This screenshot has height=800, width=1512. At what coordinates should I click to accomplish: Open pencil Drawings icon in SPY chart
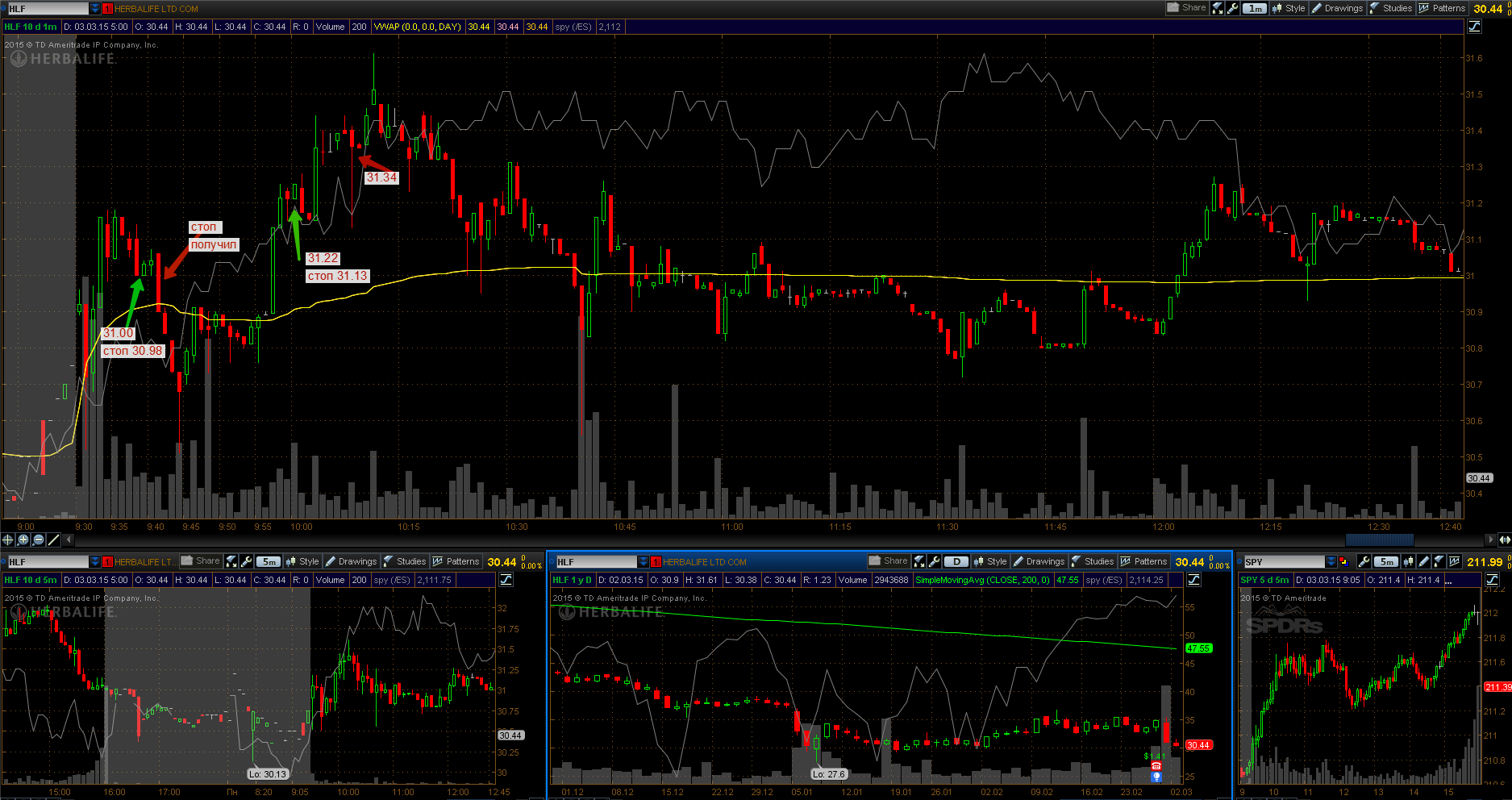(x=1424, y=562)
